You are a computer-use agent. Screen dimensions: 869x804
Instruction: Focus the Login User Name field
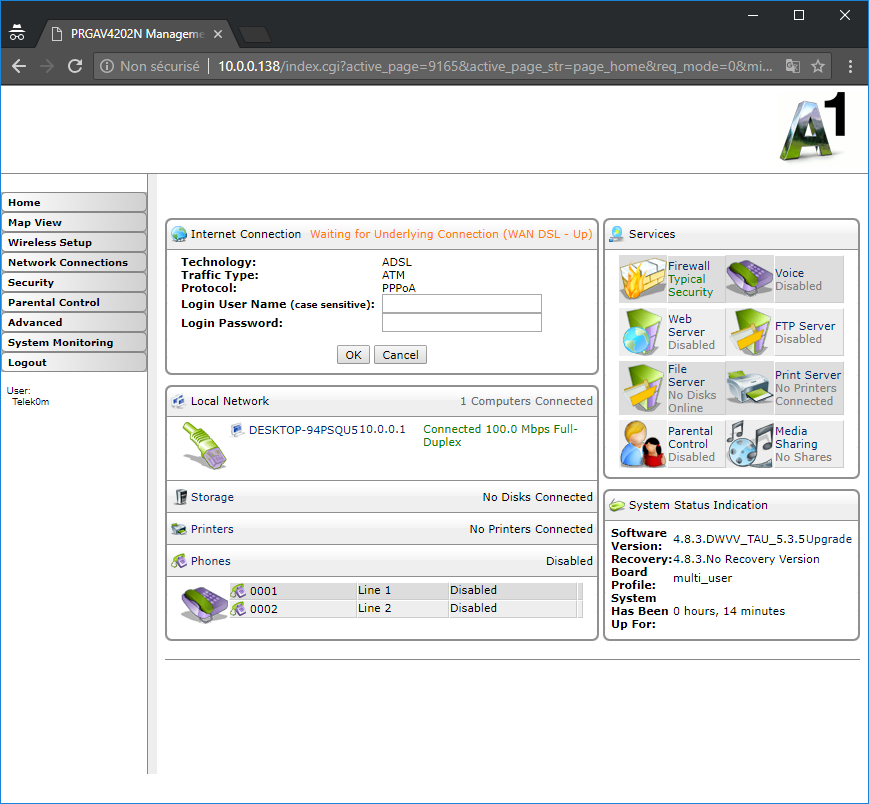point(461,304)
